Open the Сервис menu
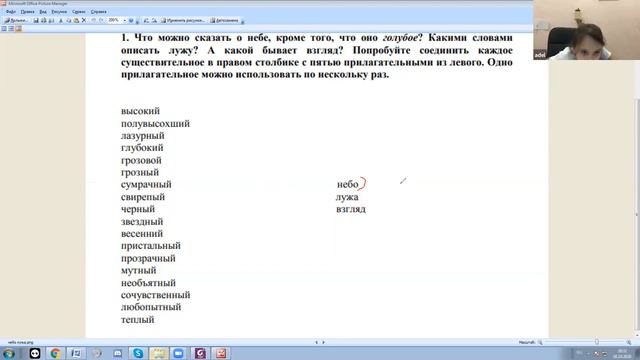This screenshot has width=640, height=360. 79,12
